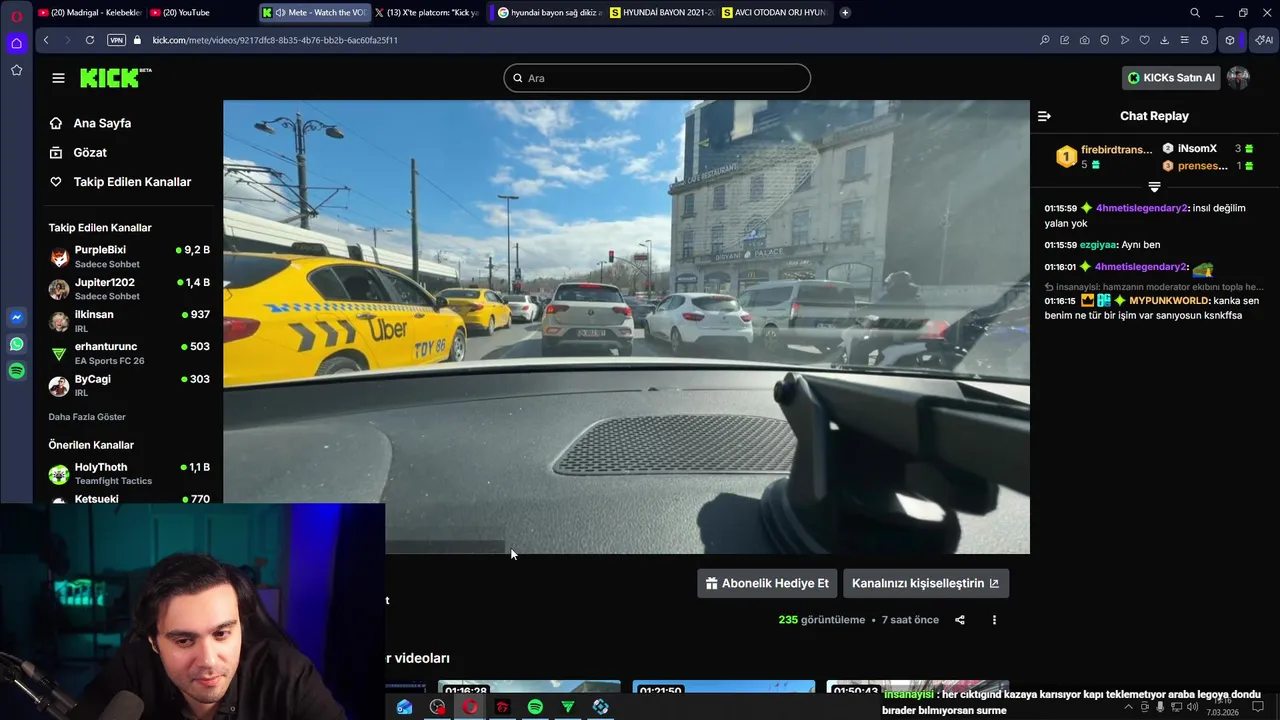Open Gözat browse page
1280x720 pixels.
click(x=90, y=152)
